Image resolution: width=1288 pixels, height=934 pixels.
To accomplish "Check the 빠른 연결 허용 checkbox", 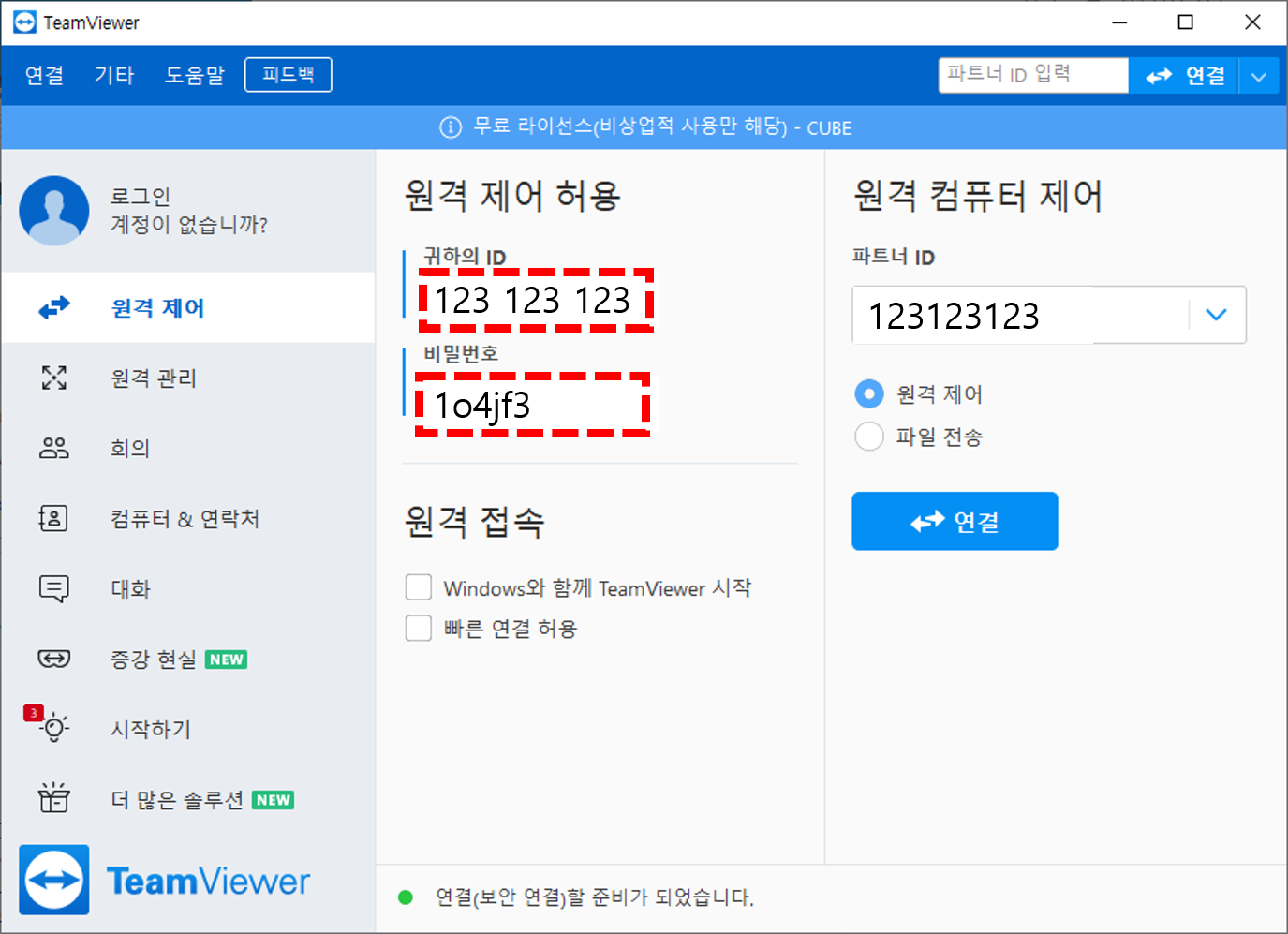I will 419,628.
